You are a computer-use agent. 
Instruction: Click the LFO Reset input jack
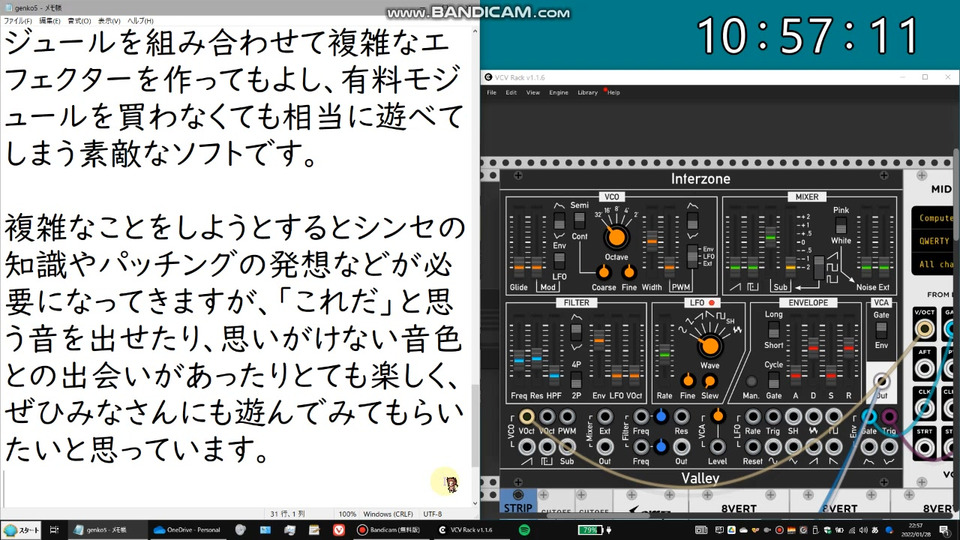(x=753, y=447)
